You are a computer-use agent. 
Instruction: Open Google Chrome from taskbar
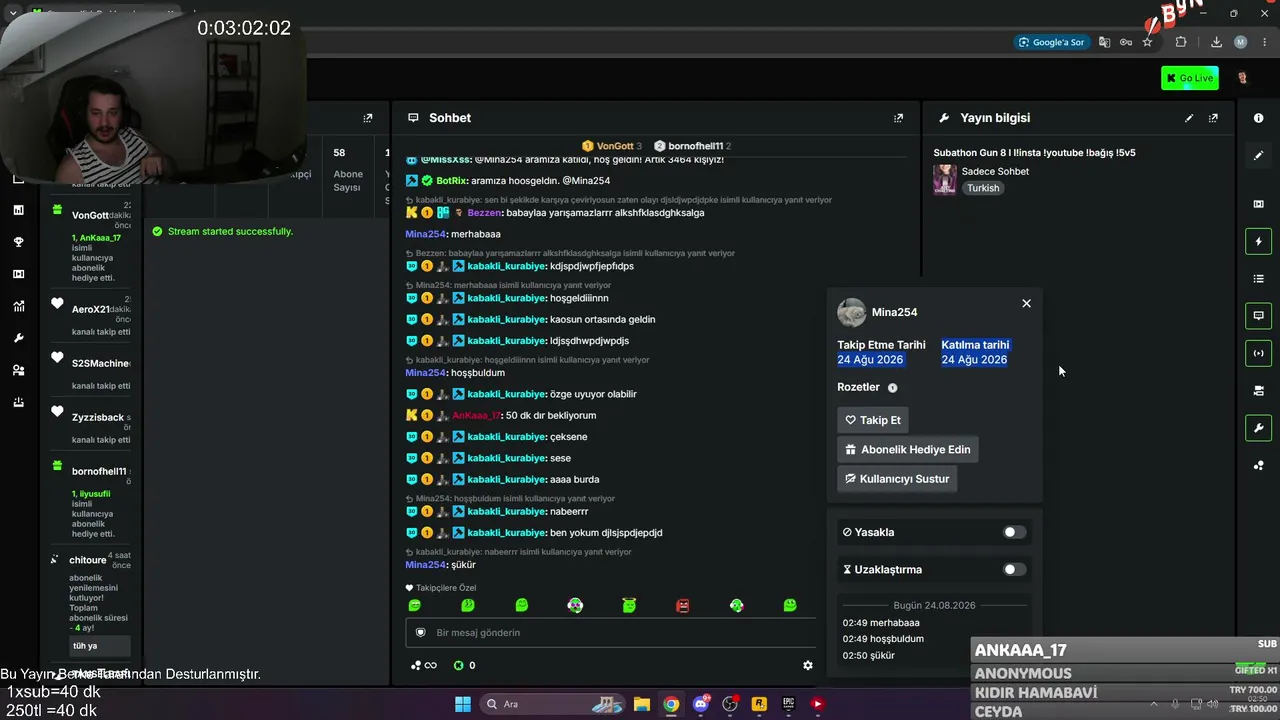click(671, 704)
